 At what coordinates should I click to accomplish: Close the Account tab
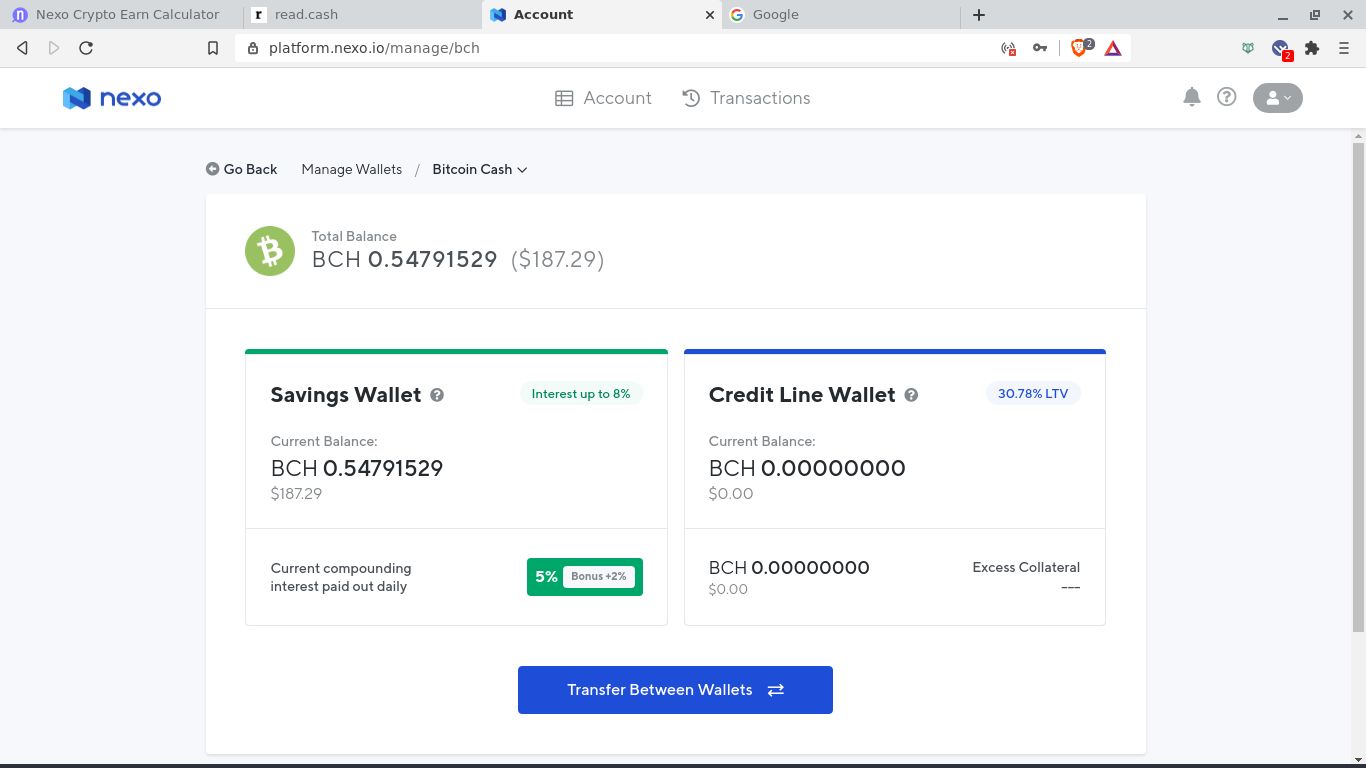tap(710, 15)
